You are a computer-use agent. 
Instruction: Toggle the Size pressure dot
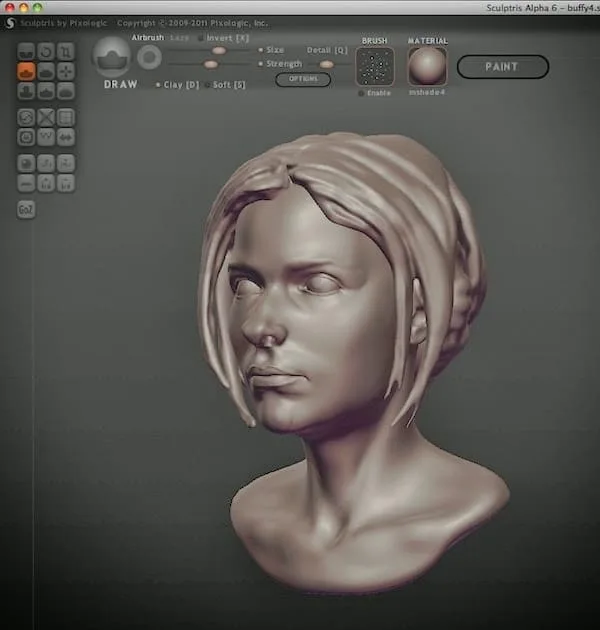coord(260,50)
